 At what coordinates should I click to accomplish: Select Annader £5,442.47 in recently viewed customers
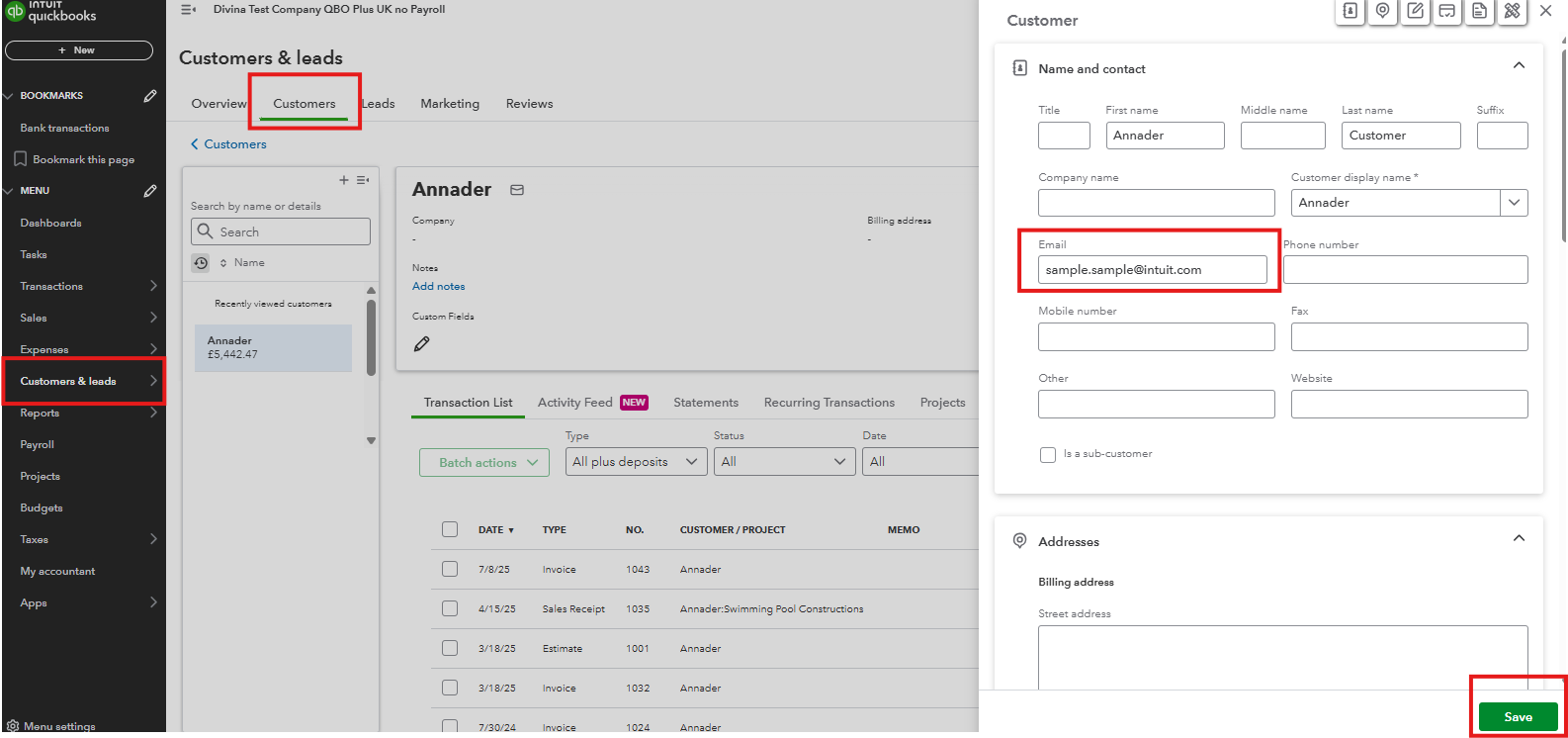point(273,348)
